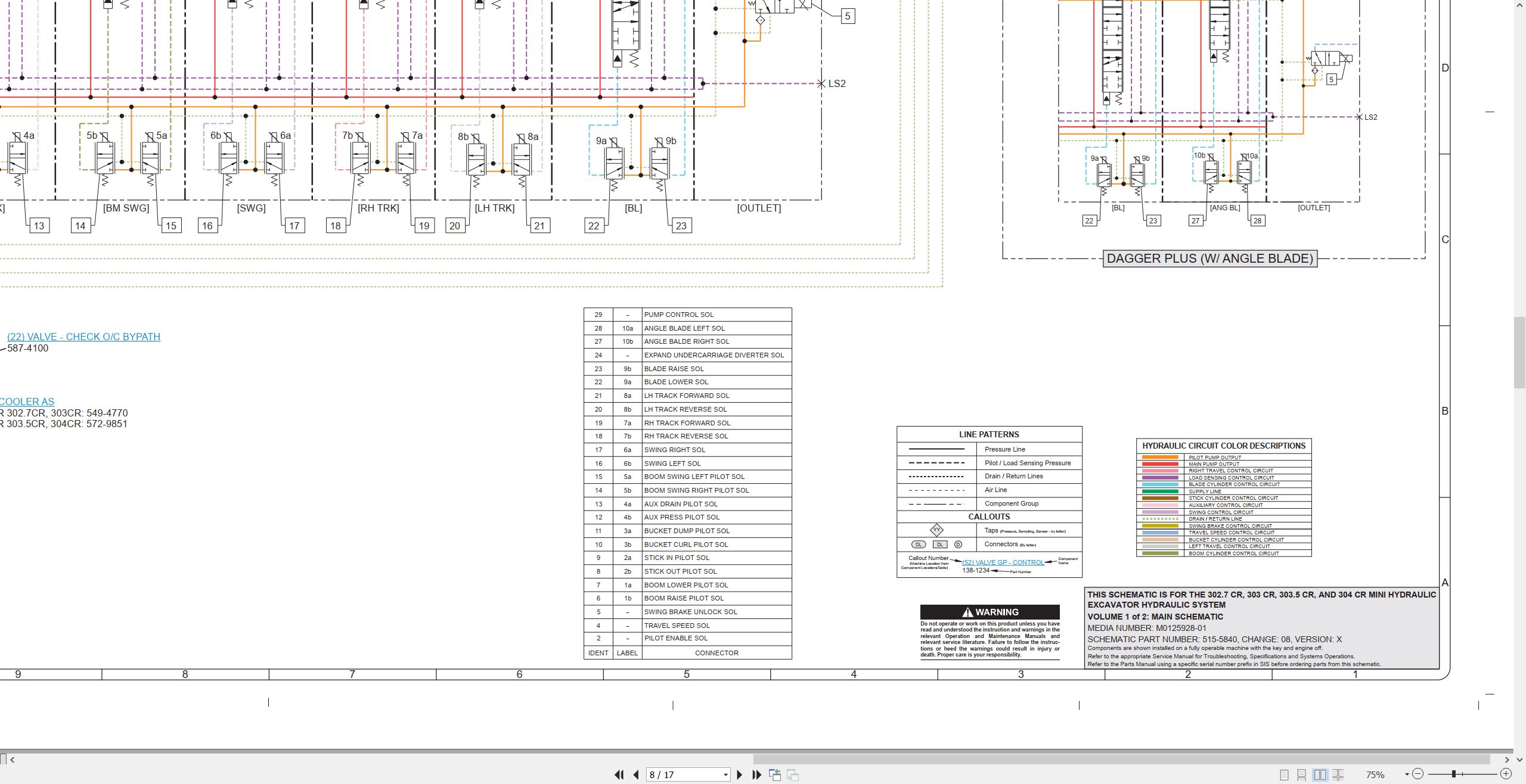This screenshot has width=1526, height=784.
Task: Click the PILOT ENABLE SOL entry
Action: click(x=675, y=638)
